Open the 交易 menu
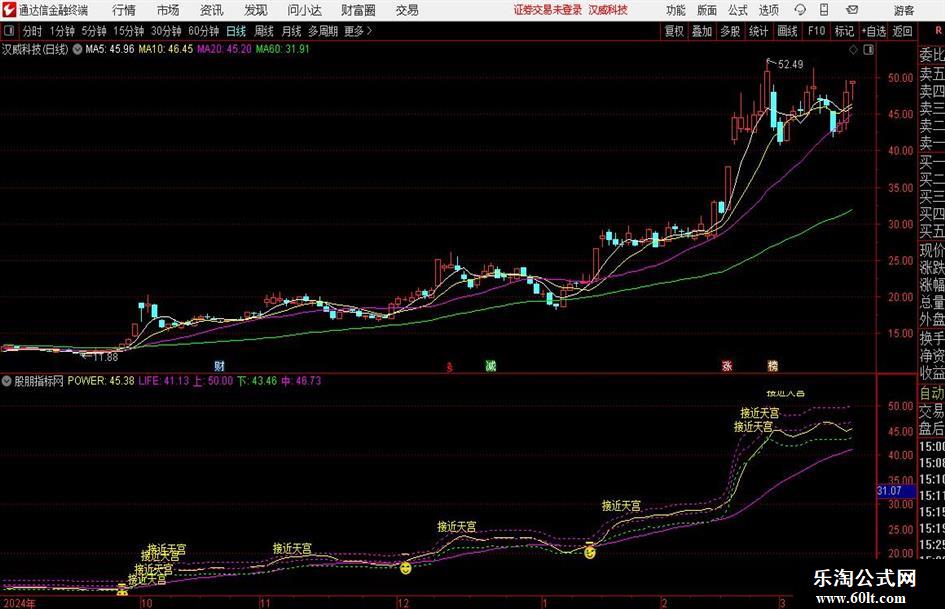Image resolution: width=945 pixels, height=609 pixels. coord(407,10)
